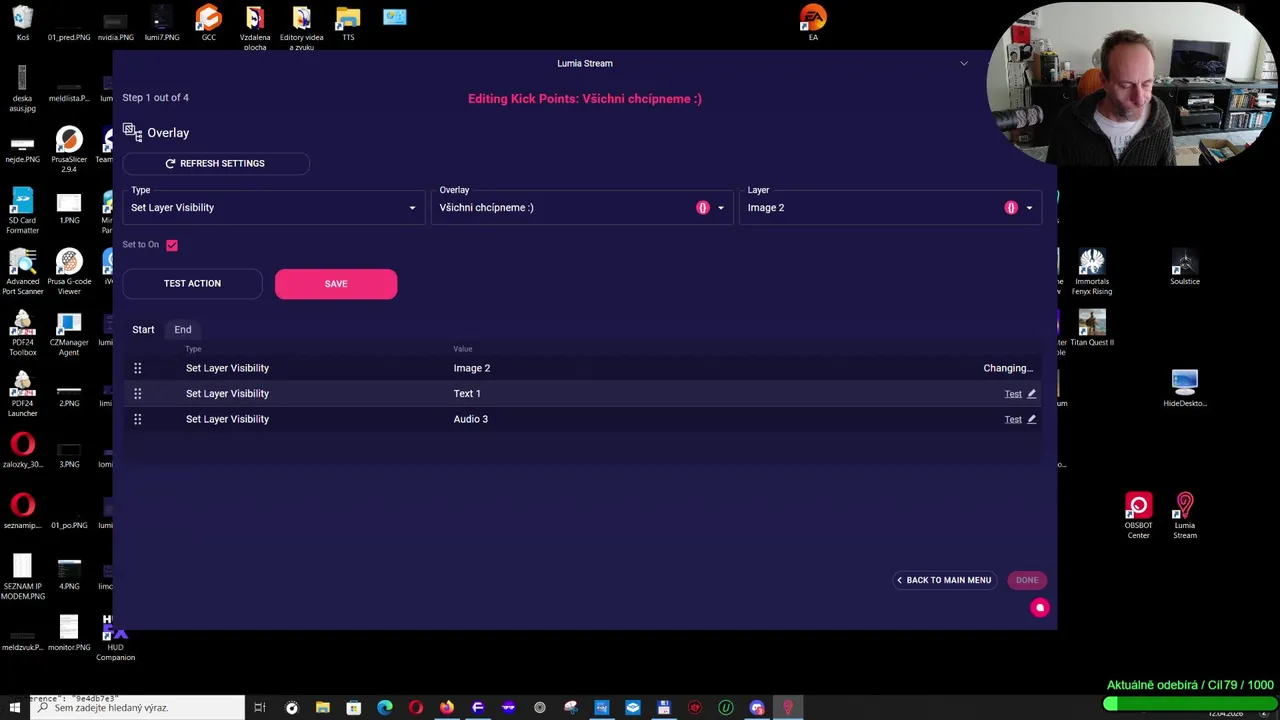
Task: Click the pink round chat bubble icon
Action: click(1040, 607)
